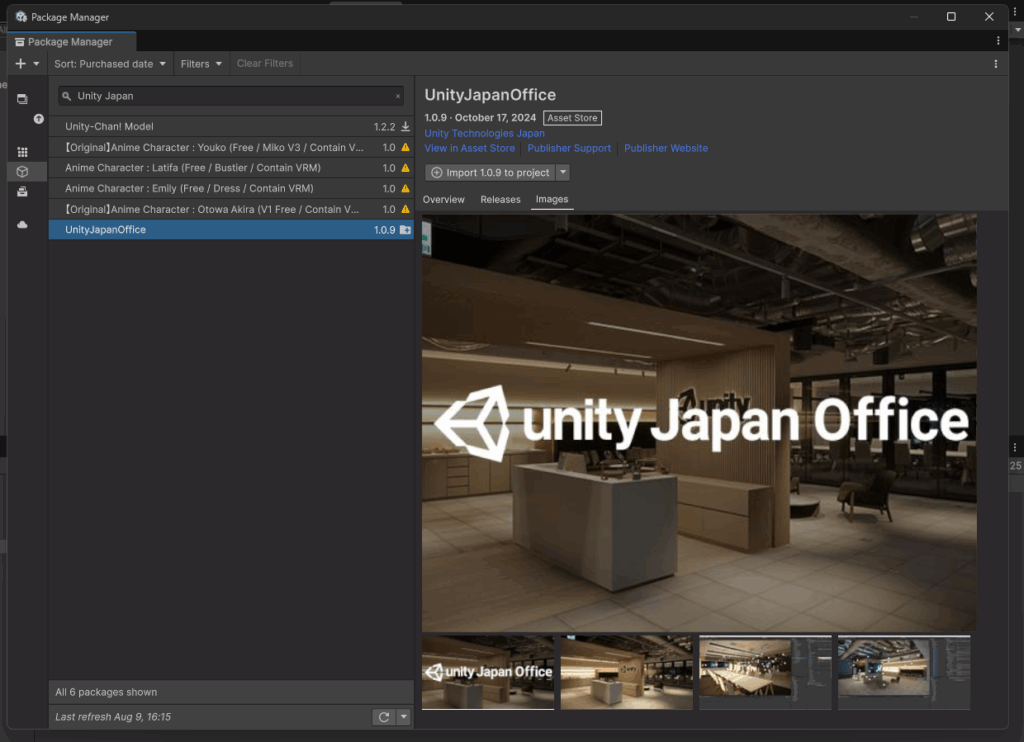The image size is (1024, 742).
Task: Close the Package Manager window
Action: click(989, 16)
